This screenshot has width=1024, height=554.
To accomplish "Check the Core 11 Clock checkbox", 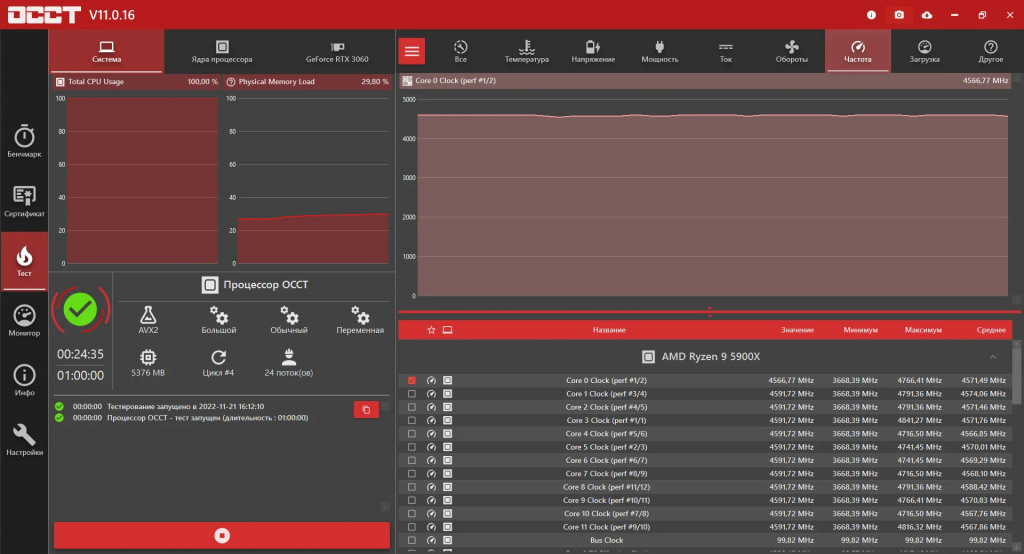I will tap(411, 527).
